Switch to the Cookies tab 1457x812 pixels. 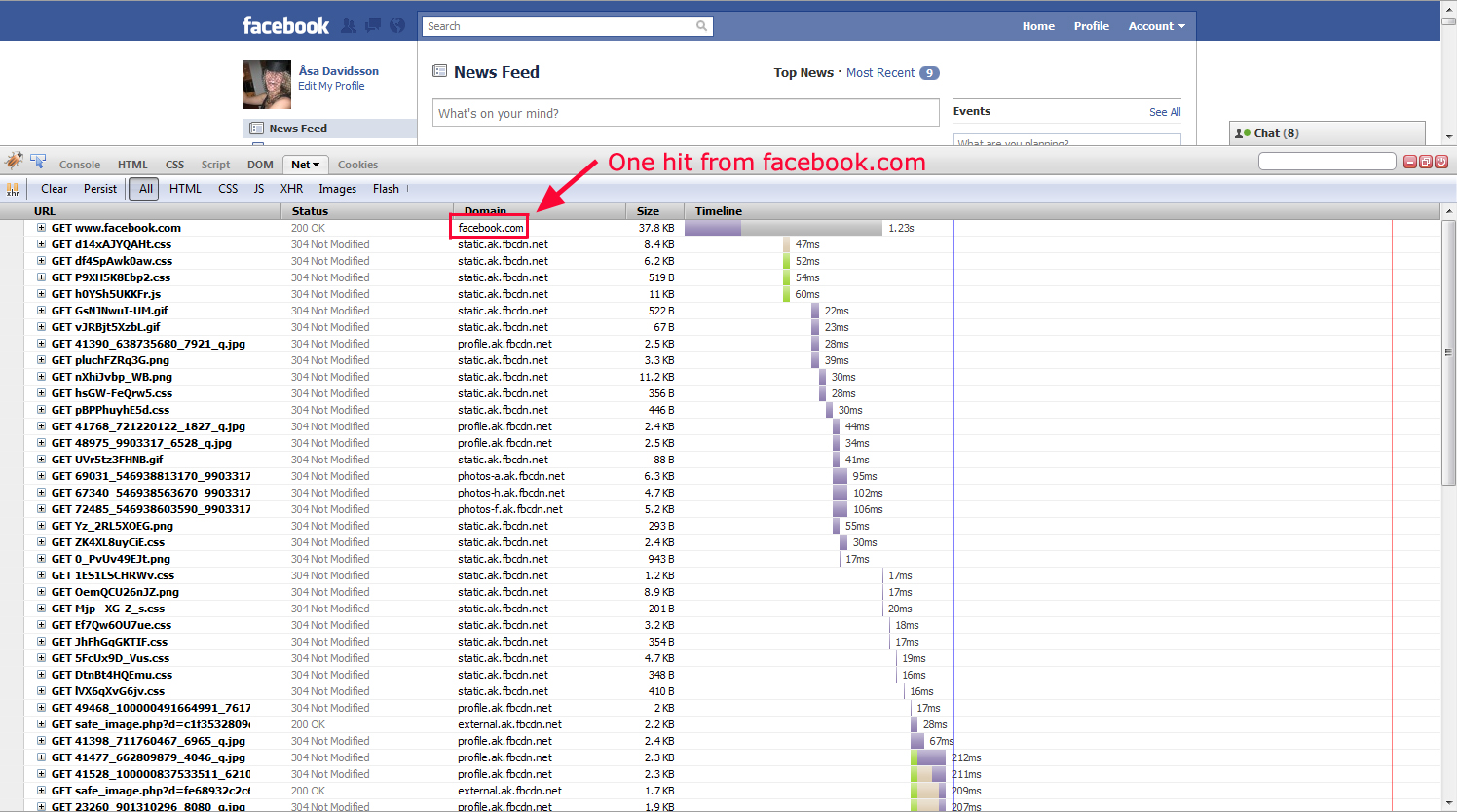[357, 165]
